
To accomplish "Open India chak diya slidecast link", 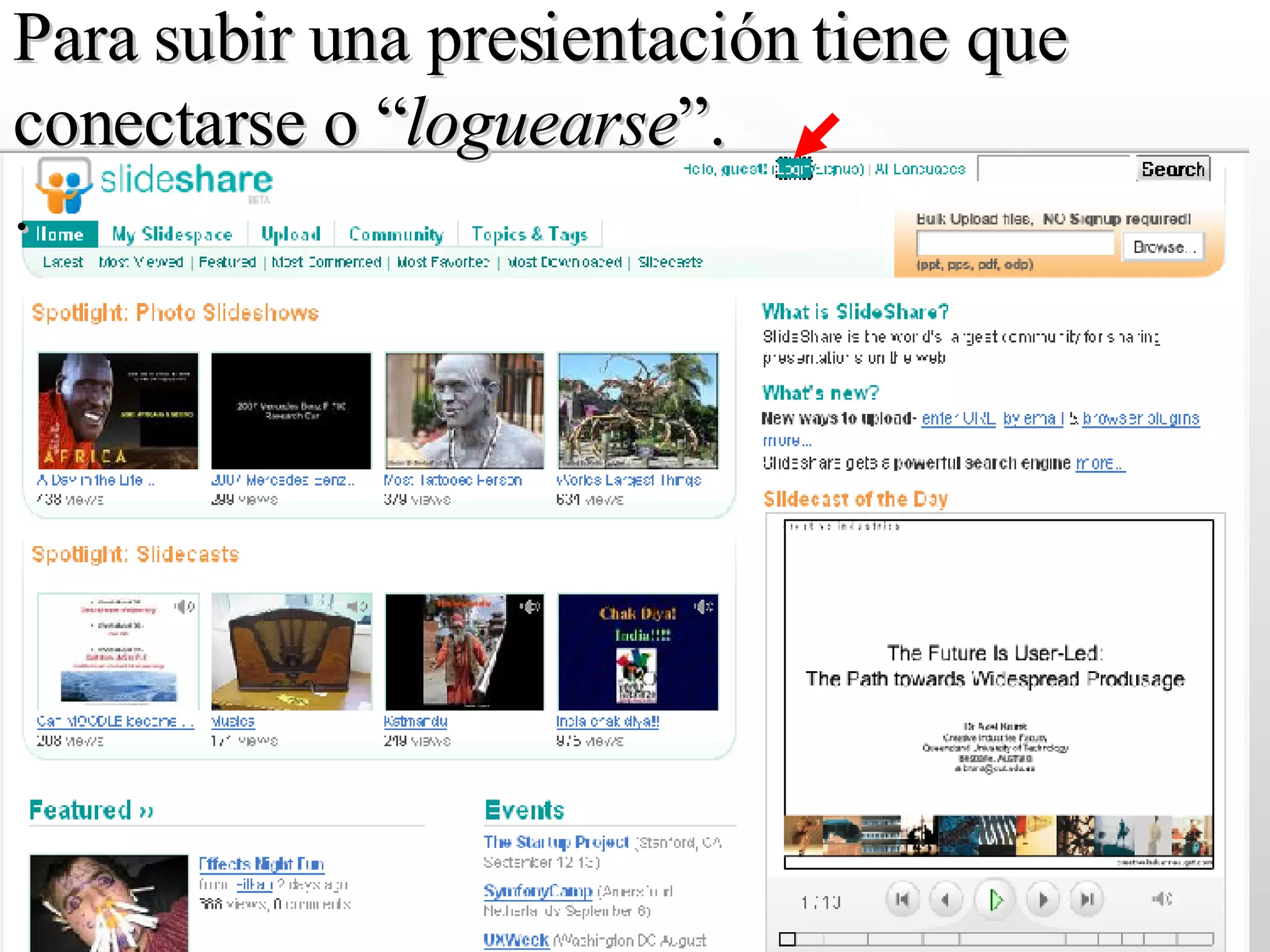I will click(x=608, y=721).
